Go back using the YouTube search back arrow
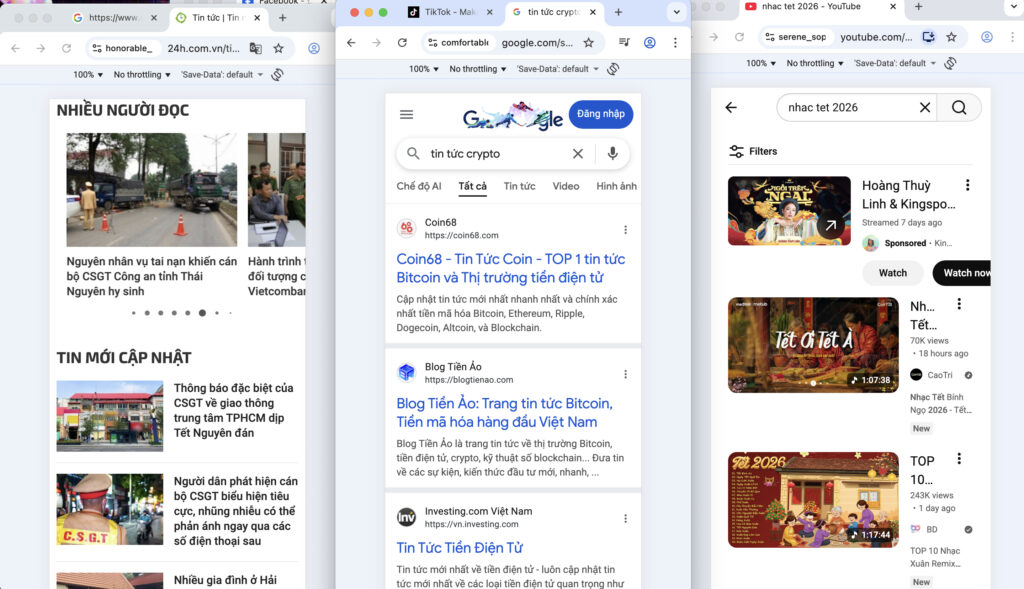This screenshot has height=589, width=1024. click(x=731, y=108)
